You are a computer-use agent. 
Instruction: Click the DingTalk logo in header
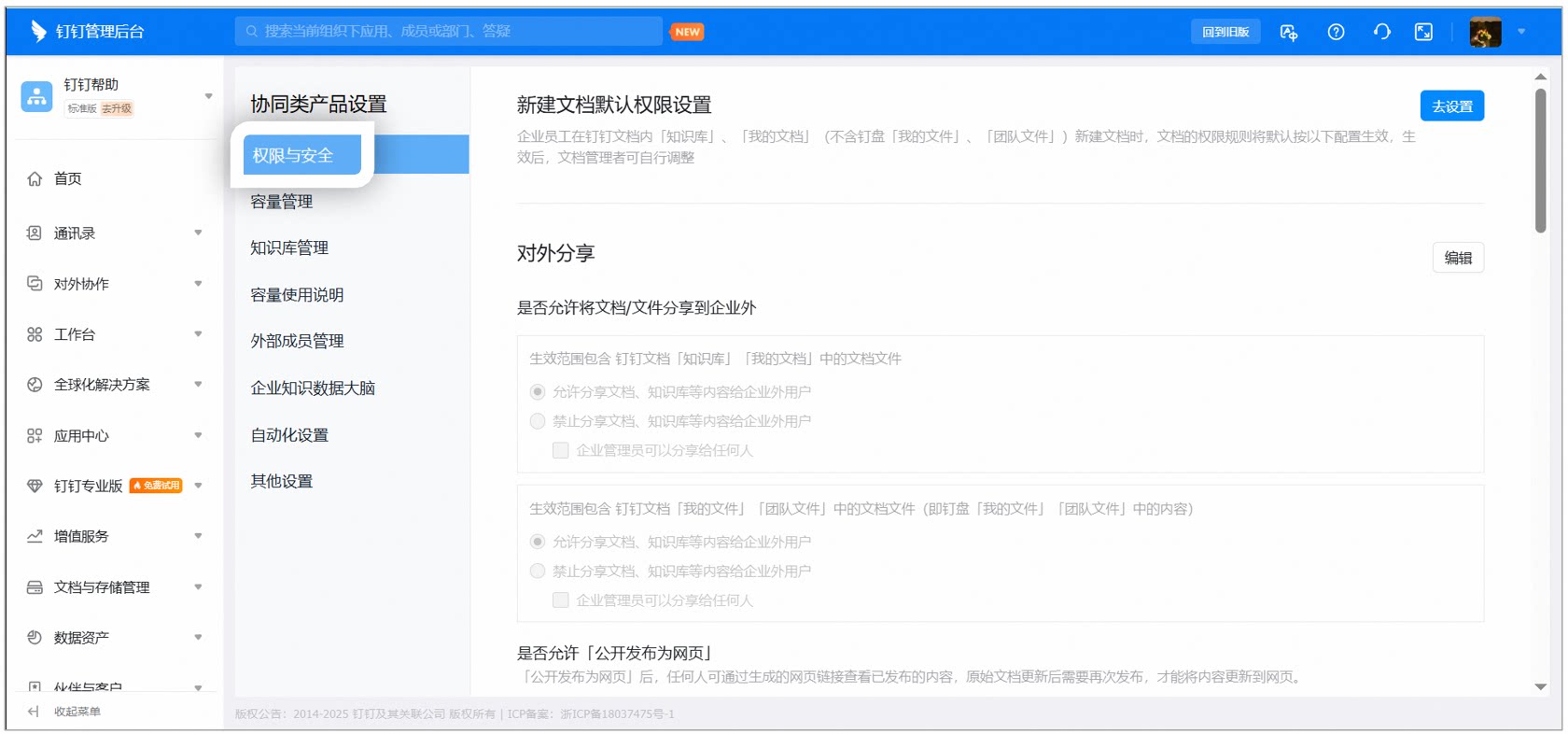[x=38, y=31]
